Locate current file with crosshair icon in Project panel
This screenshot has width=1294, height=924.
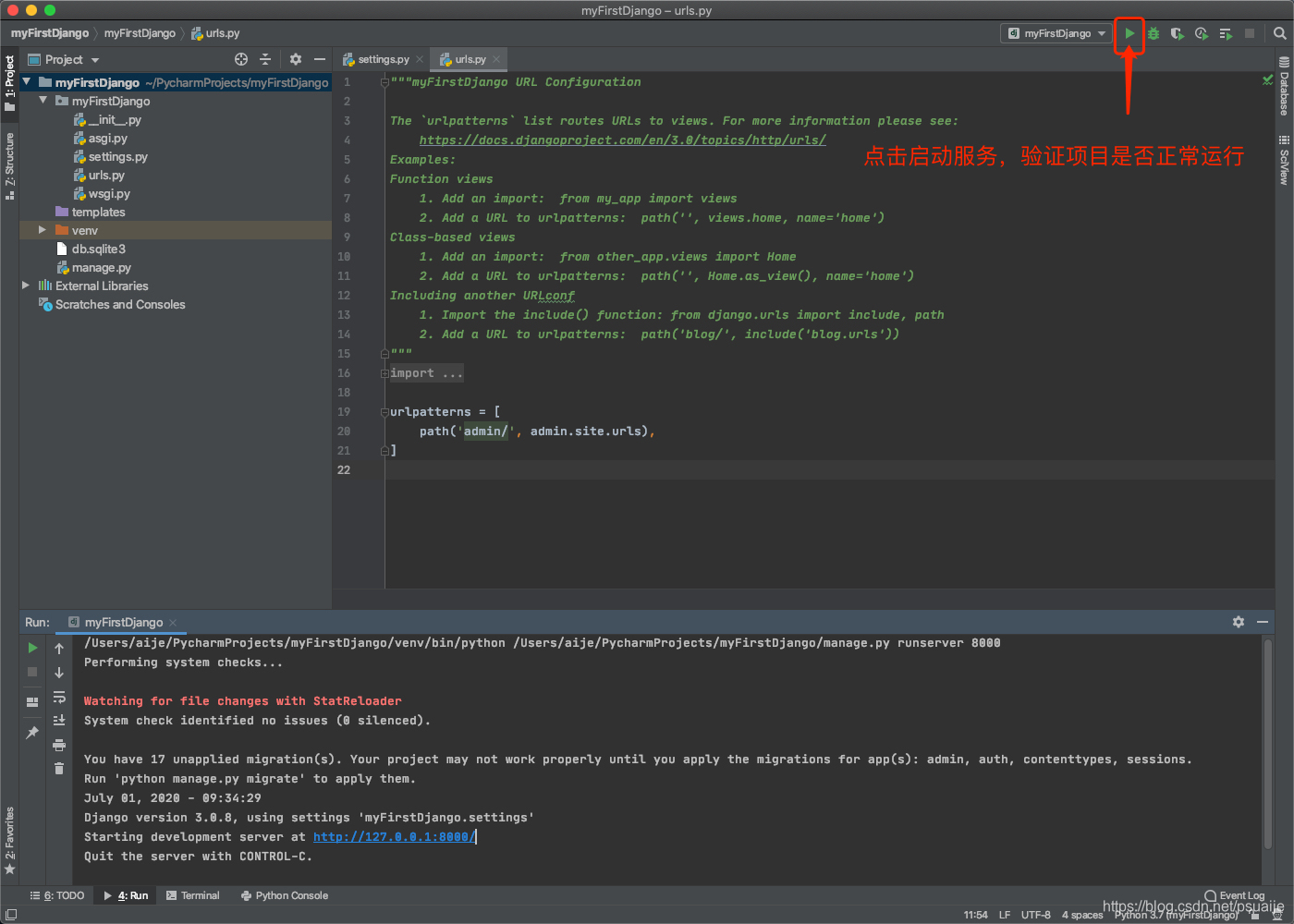241,59
